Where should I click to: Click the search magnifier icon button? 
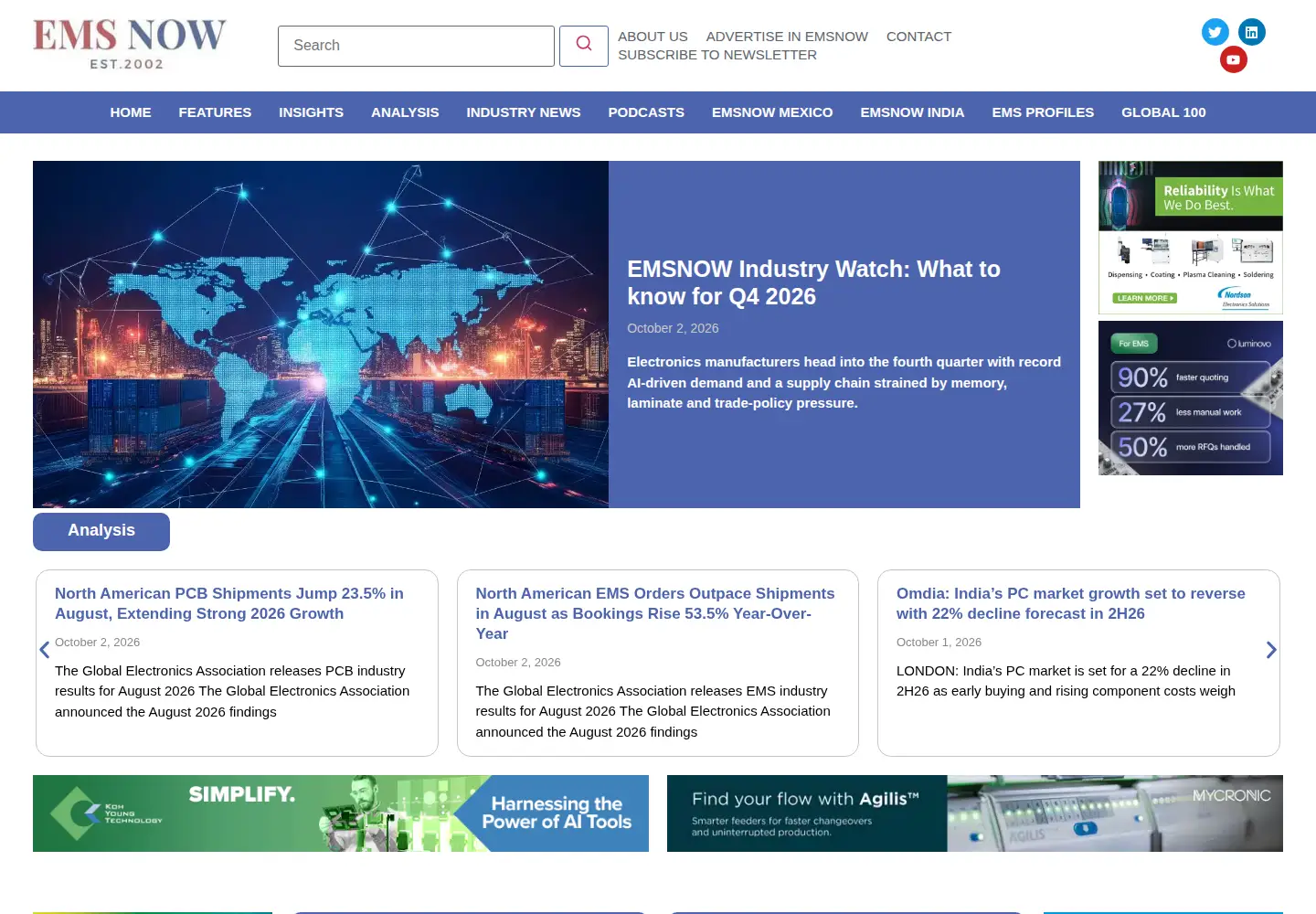tap(584, 46)
